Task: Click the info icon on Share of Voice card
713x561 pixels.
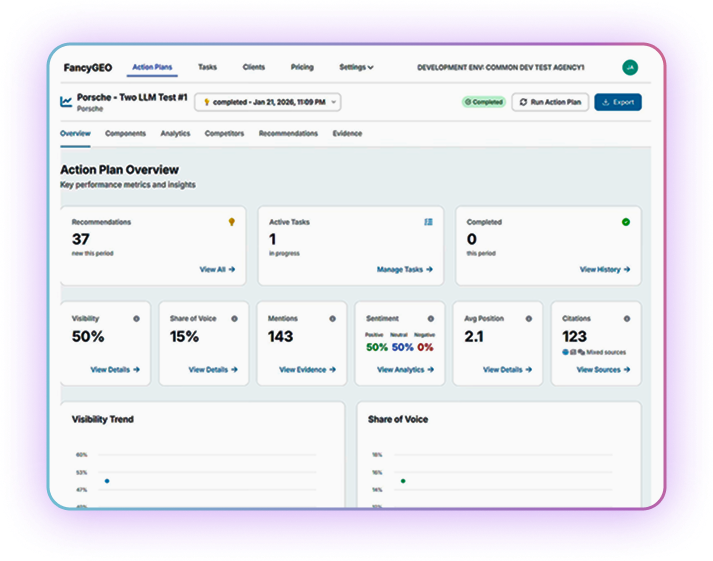Action: click(x=234, y=318)
